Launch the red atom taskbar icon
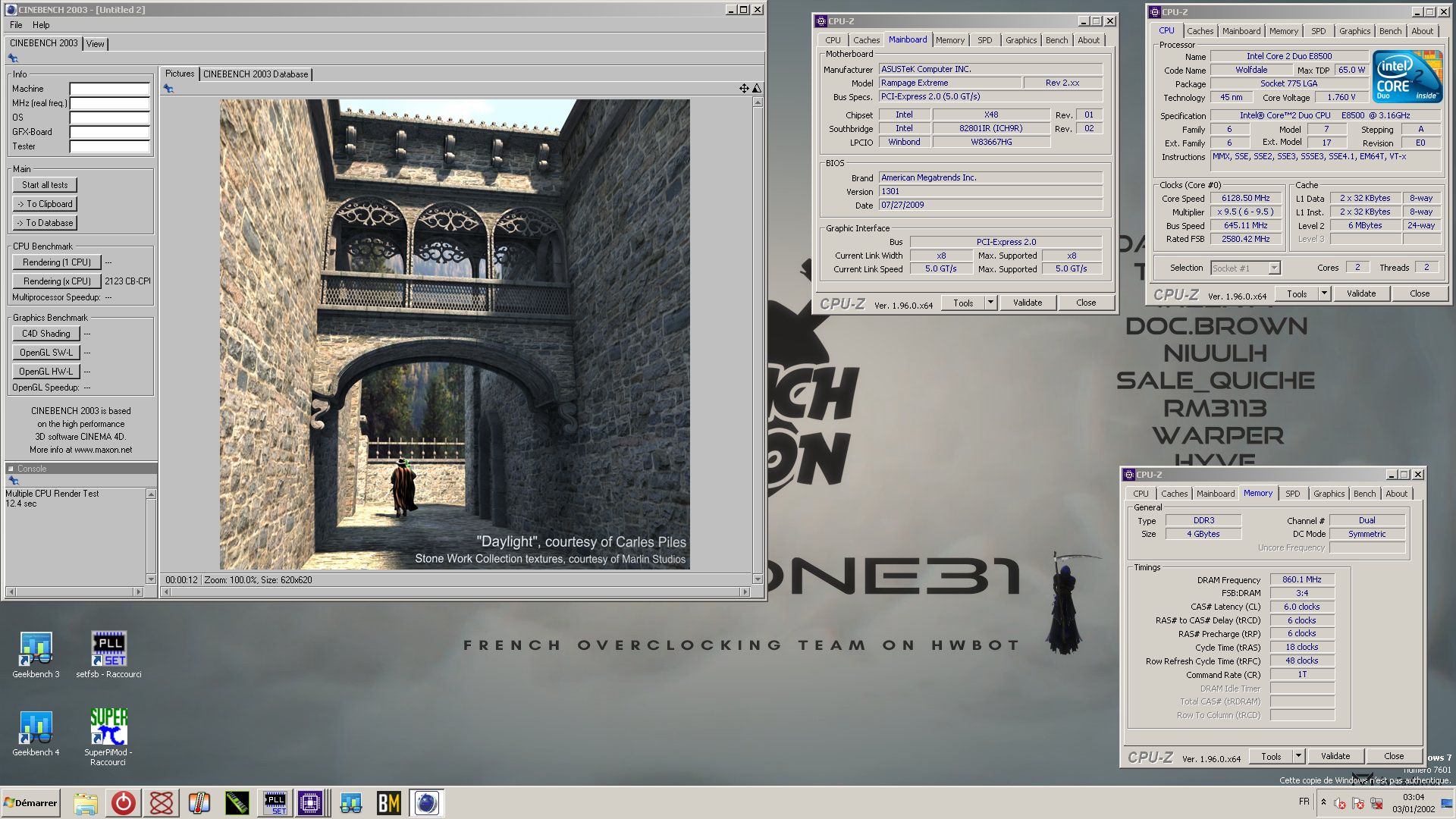 tap(161, 803)
